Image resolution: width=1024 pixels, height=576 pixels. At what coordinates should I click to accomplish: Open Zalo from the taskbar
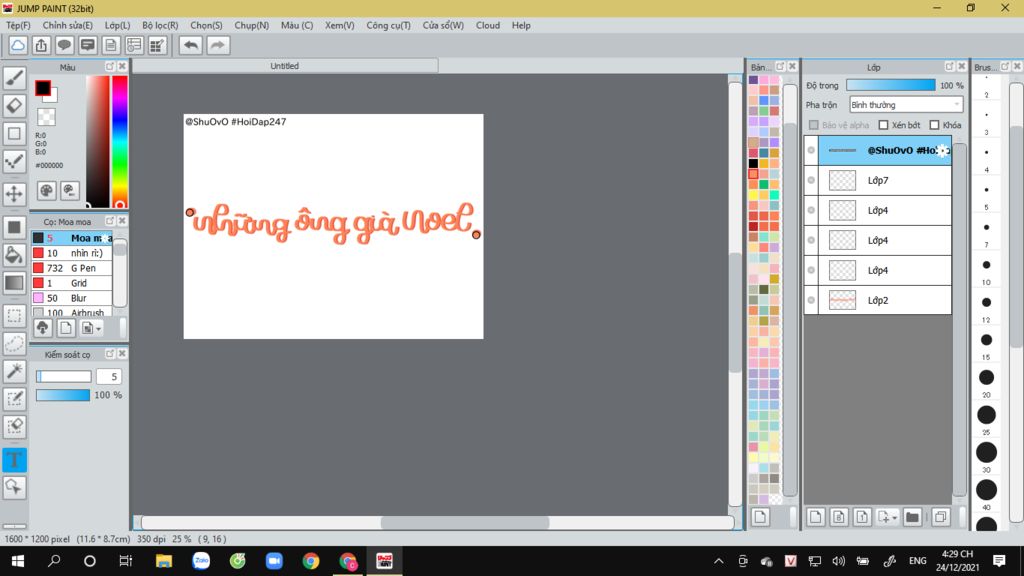pos(200,561)
